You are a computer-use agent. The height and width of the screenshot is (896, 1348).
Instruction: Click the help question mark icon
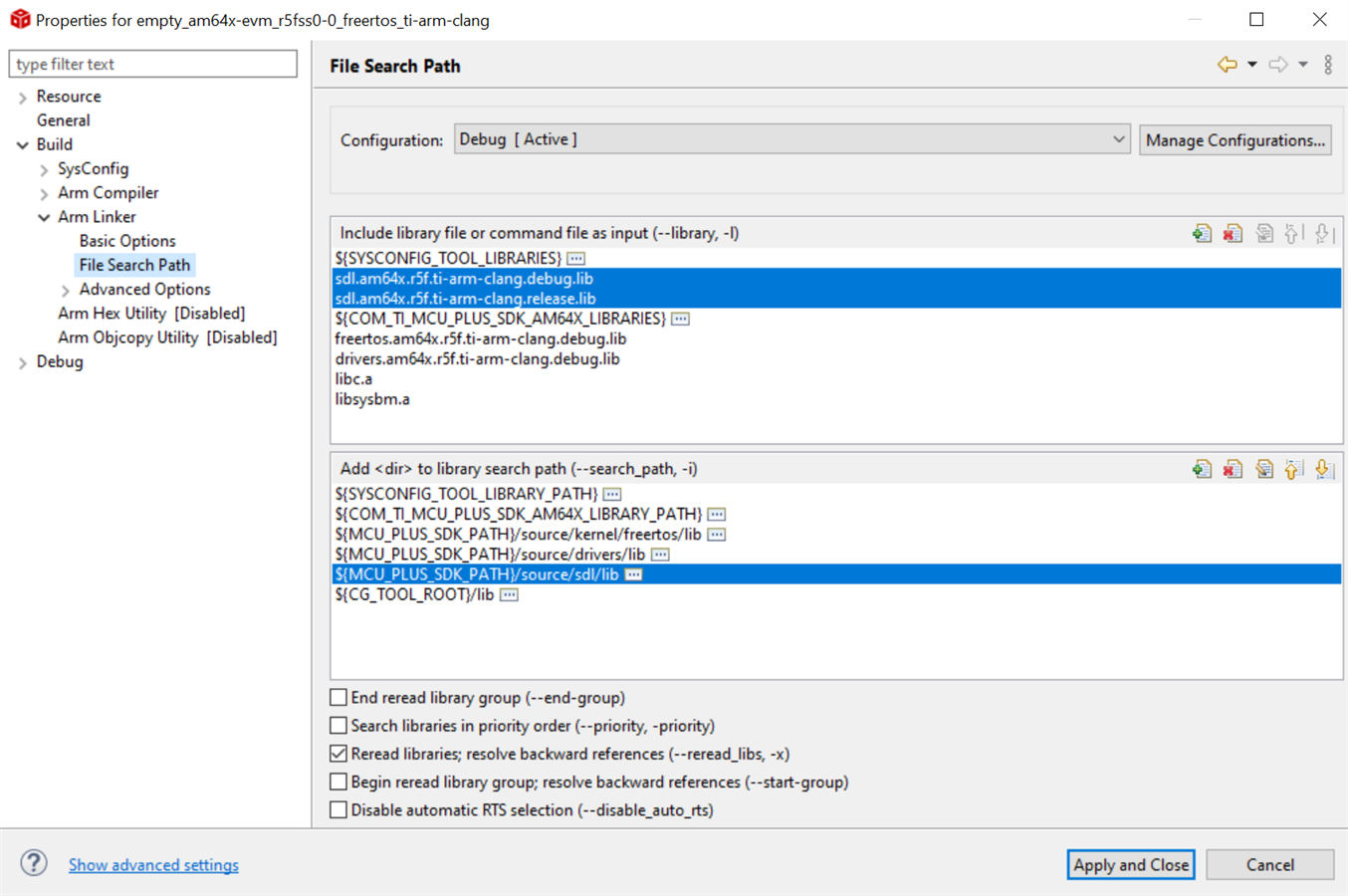[34, 863]
